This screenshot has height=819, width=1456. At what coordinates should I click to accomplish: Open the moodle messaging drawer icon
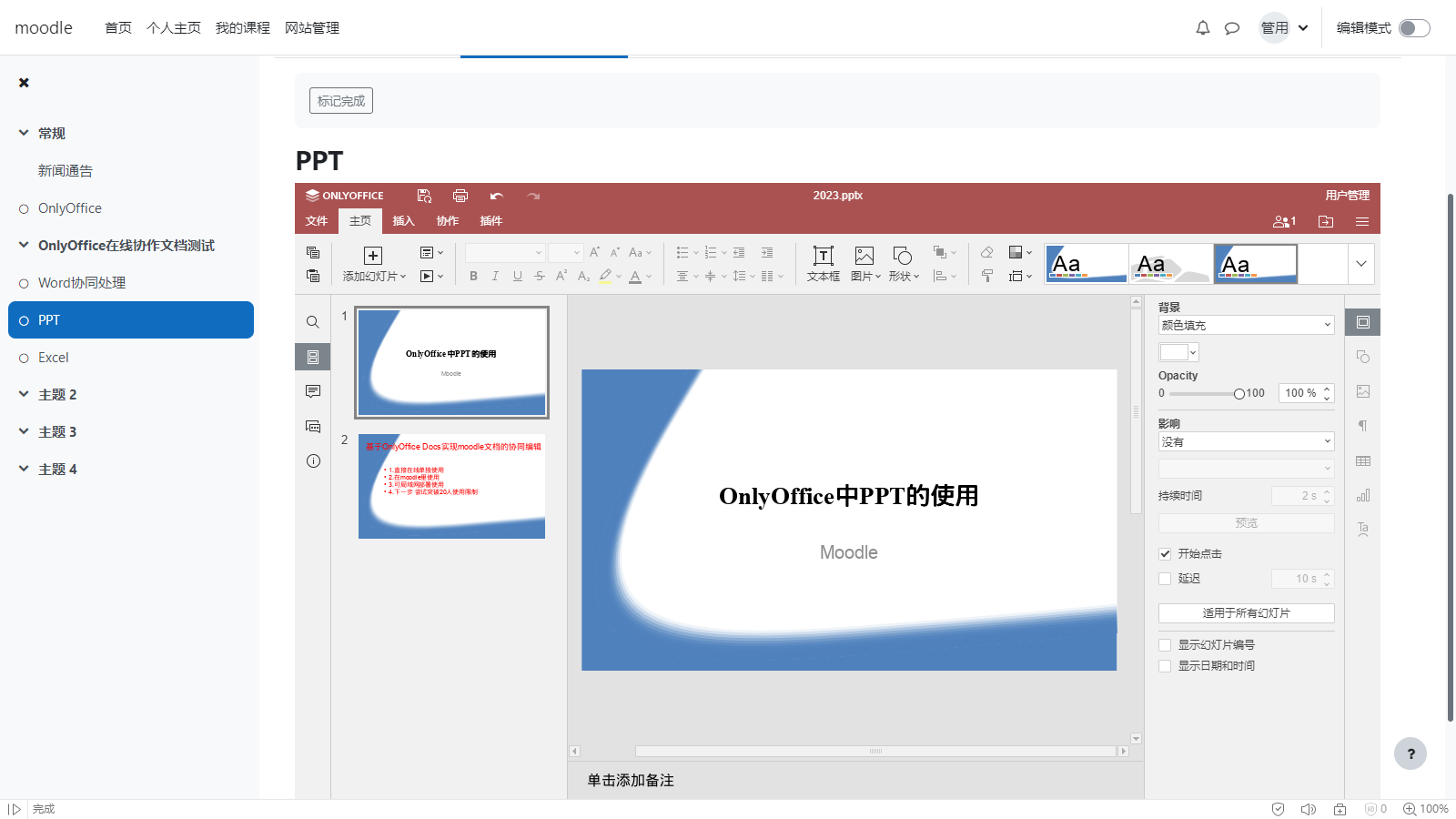[x=1232, y=28]
